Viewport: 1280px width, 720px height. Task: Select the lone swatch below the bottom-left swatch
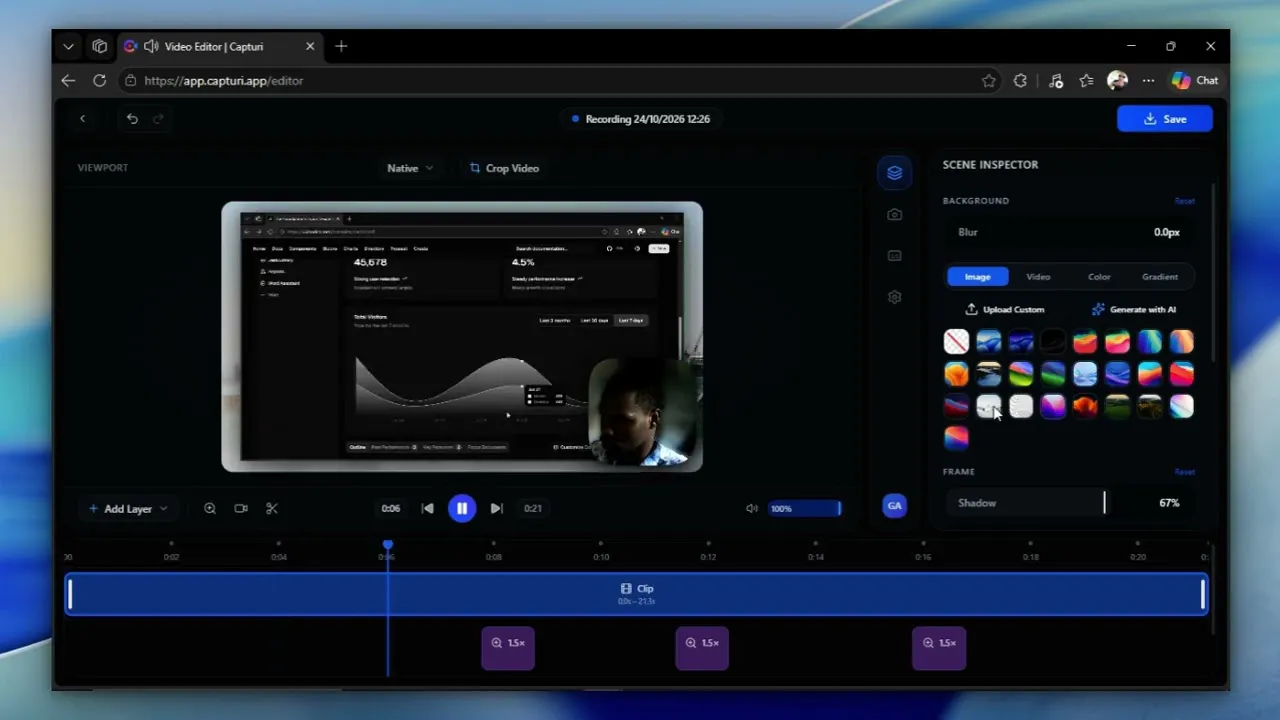tap(956, 438)
